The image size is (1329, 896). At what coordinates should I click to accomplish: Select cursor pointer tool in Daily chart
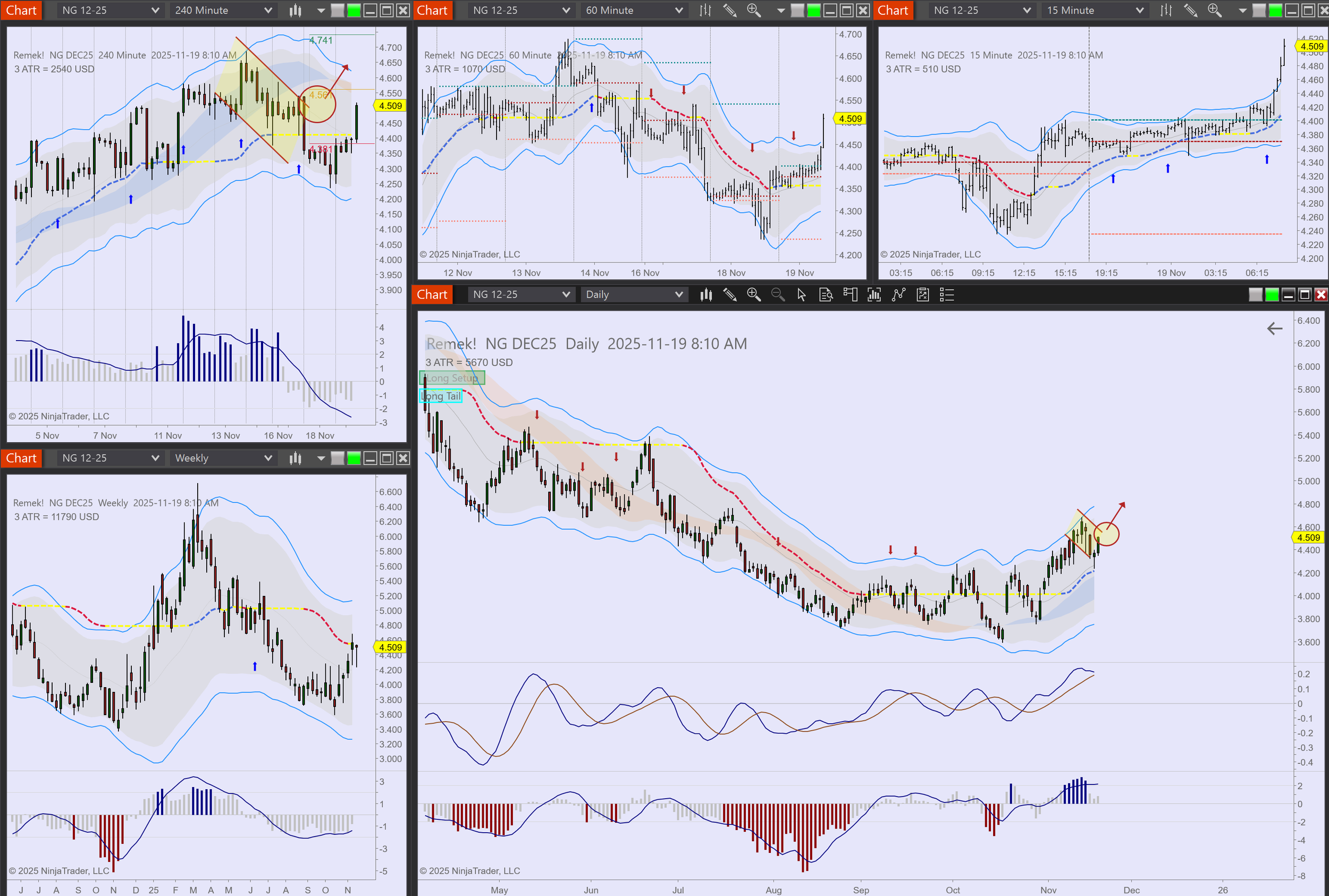coord(802,295)
